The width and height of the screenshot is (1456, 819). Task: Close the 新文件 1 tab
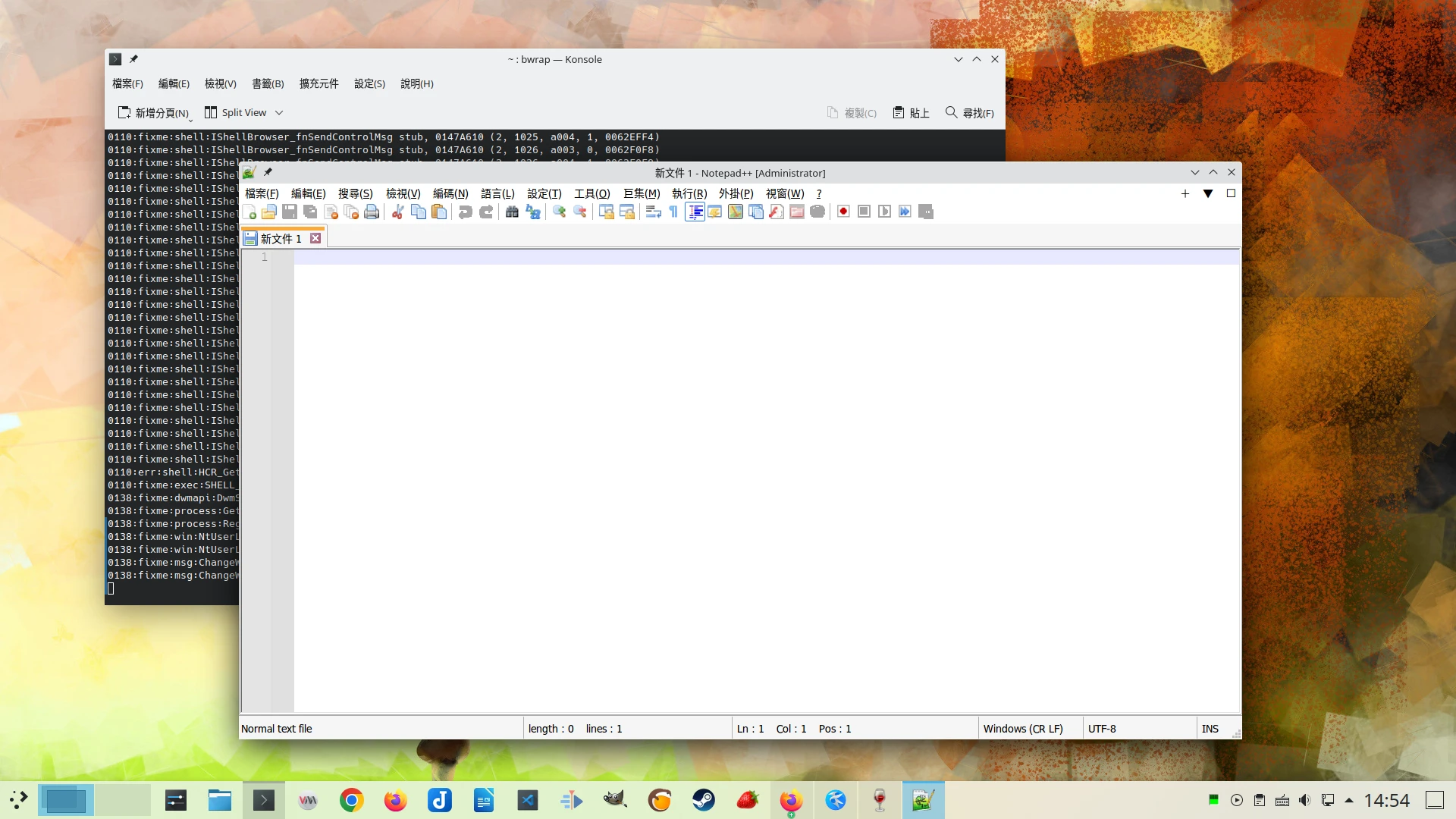click(x=315, y=238)
